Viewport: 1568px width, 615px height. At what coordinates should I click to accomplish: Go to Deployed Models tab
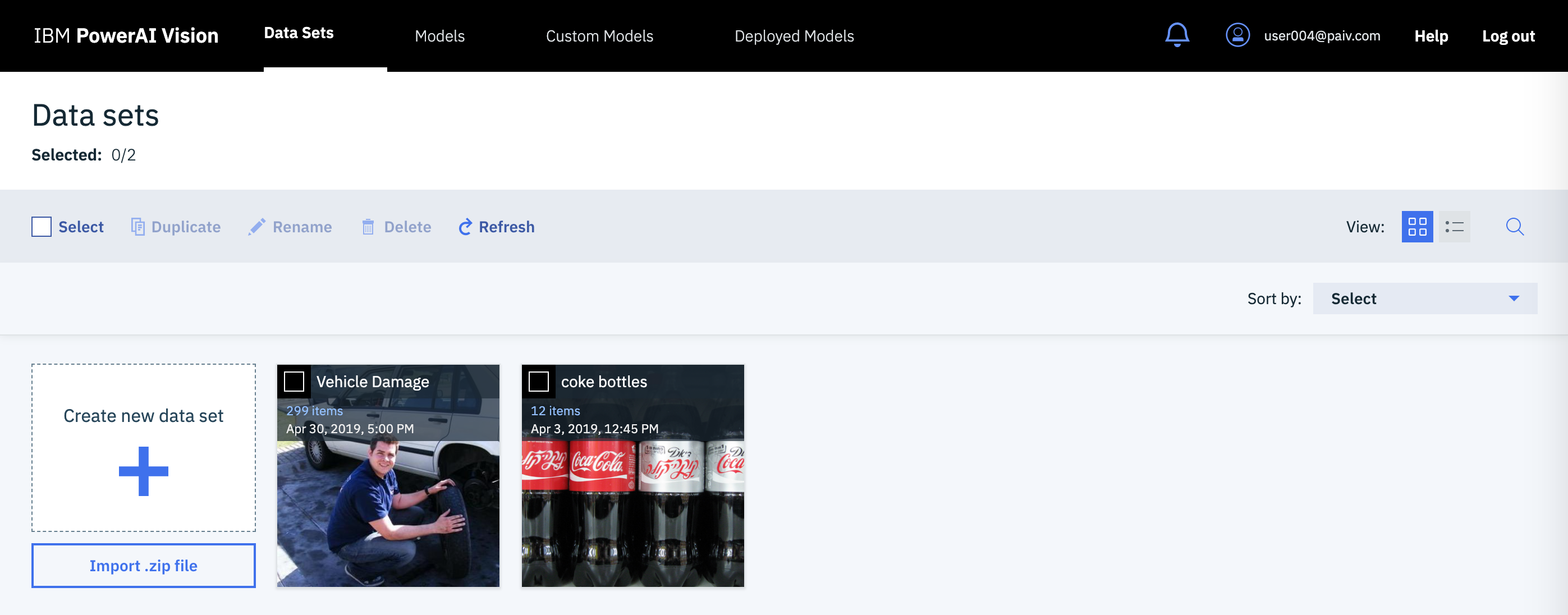coord(794,36)
